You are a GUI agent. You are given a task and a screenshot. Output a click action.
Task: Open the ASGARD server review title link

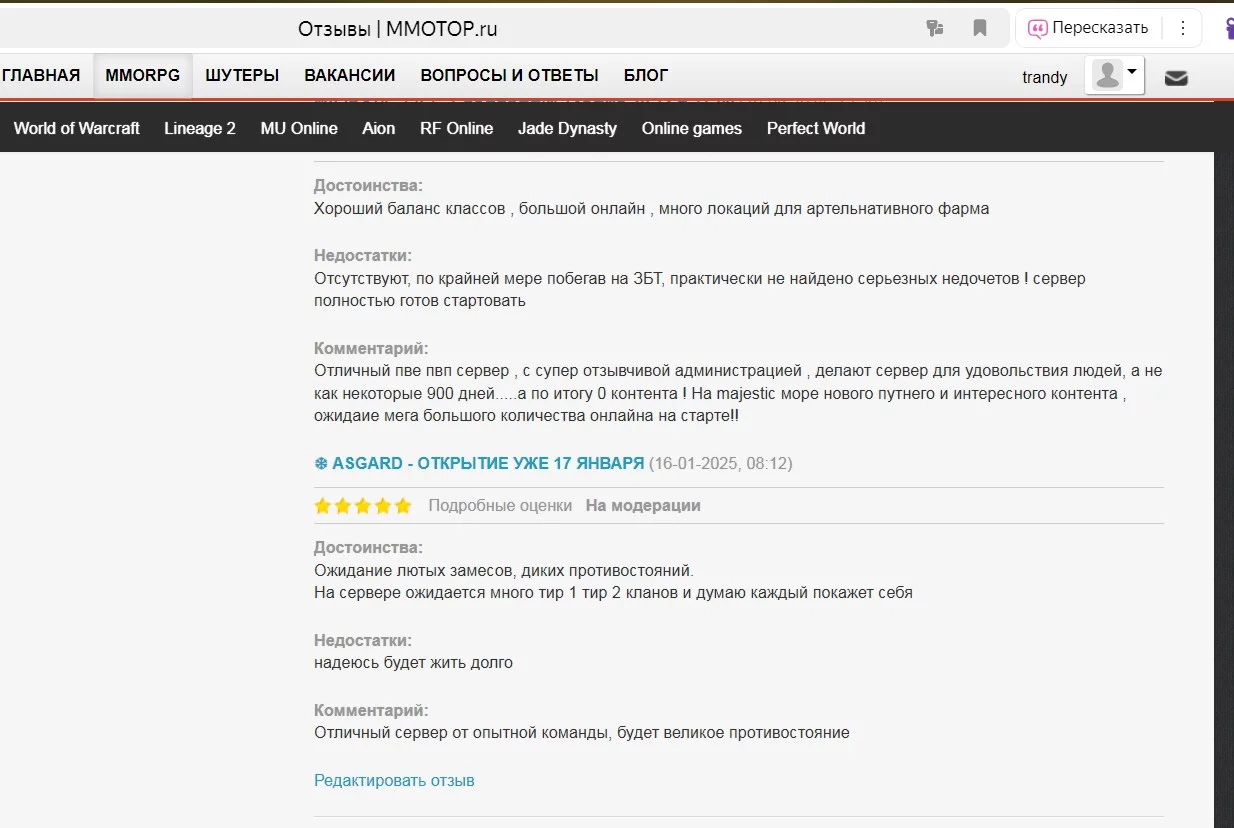pos(479,463)
